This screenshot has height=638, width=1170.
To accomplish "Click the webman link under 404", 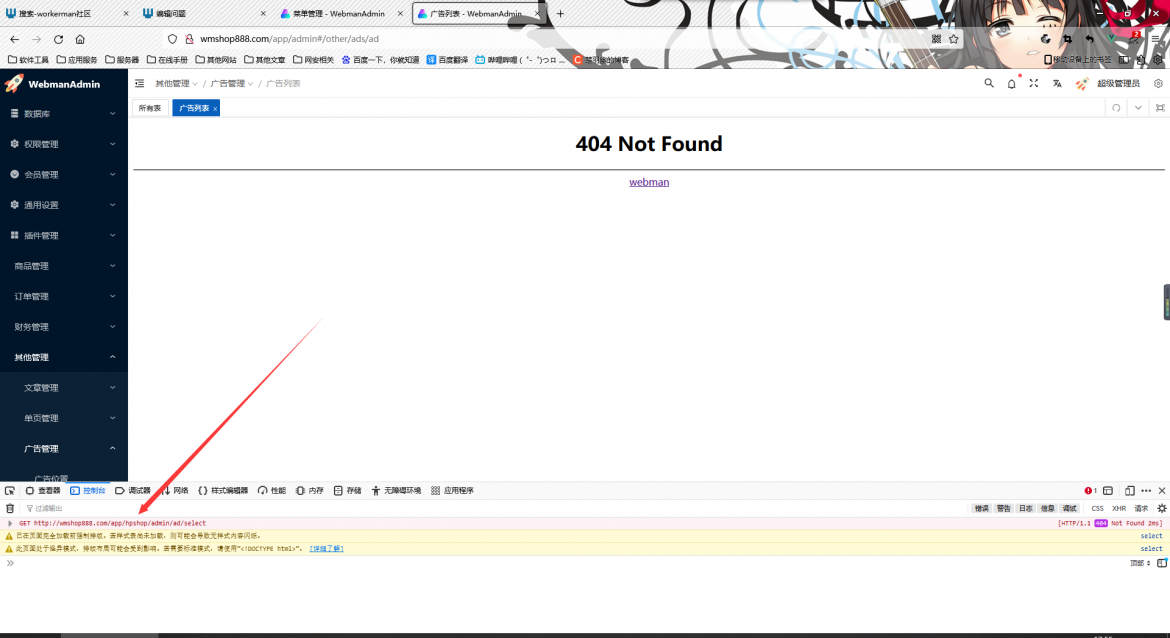I will tap(649, 182).
